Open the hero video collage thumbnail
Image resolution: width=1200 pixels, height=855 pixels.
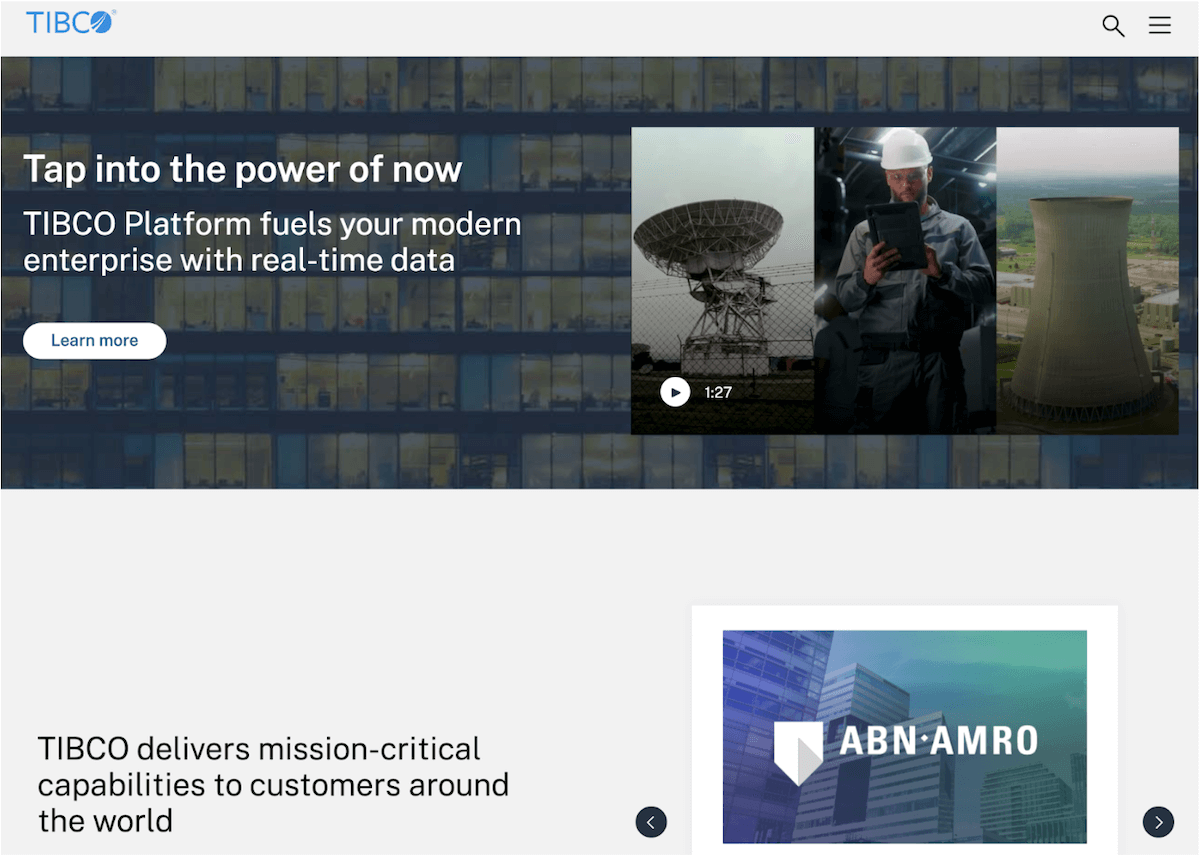click(905, 281)
